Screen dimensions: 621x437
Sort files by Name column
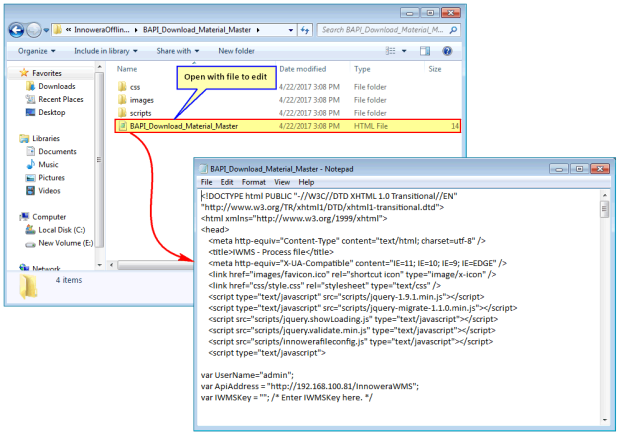pyautogui.click(x=127, y=69)
